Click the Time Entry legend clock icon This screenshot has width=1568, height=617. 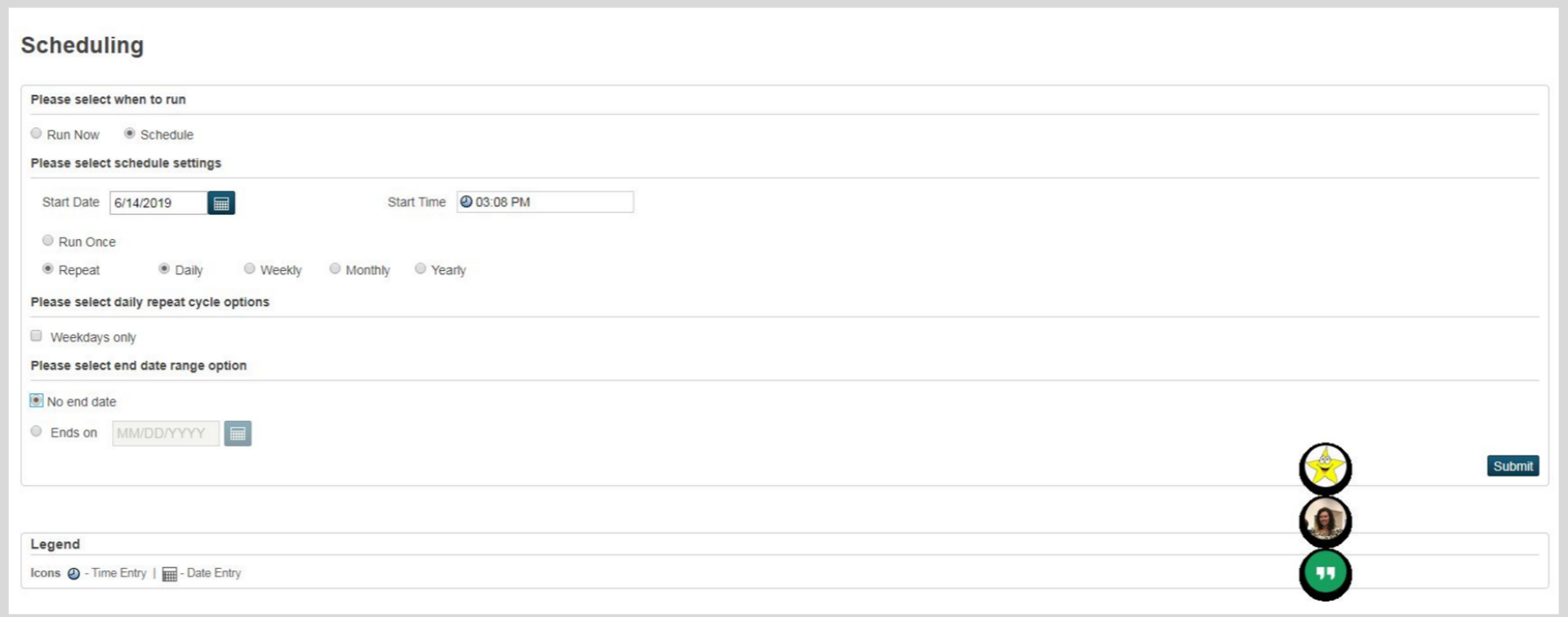point(73,574)
